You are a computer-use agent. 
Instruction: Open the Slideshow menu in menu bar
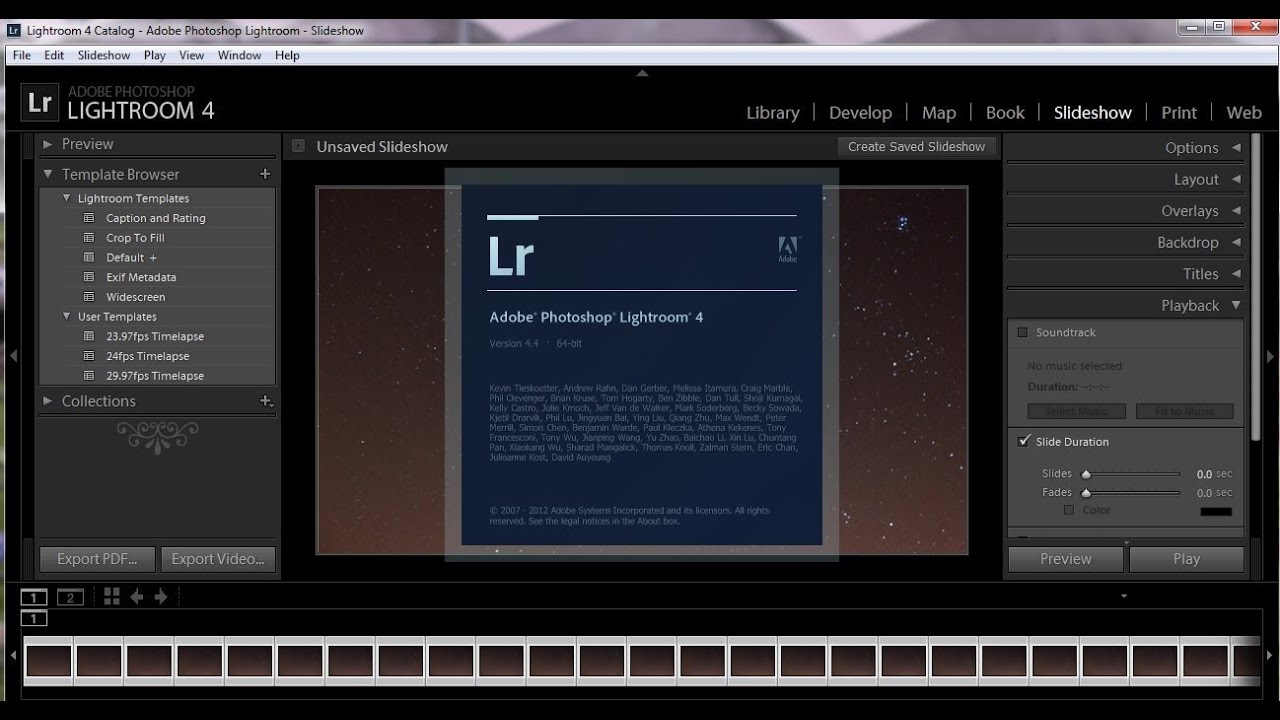tap(104, 55)
